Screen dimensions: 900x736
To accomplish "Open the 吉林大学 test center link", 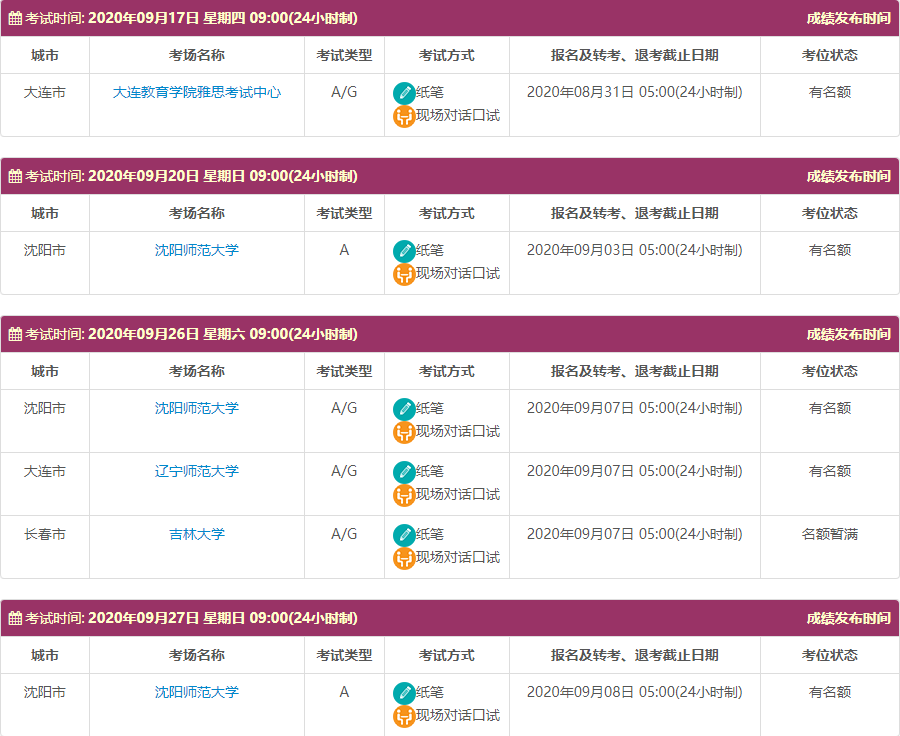I will 197,534.
